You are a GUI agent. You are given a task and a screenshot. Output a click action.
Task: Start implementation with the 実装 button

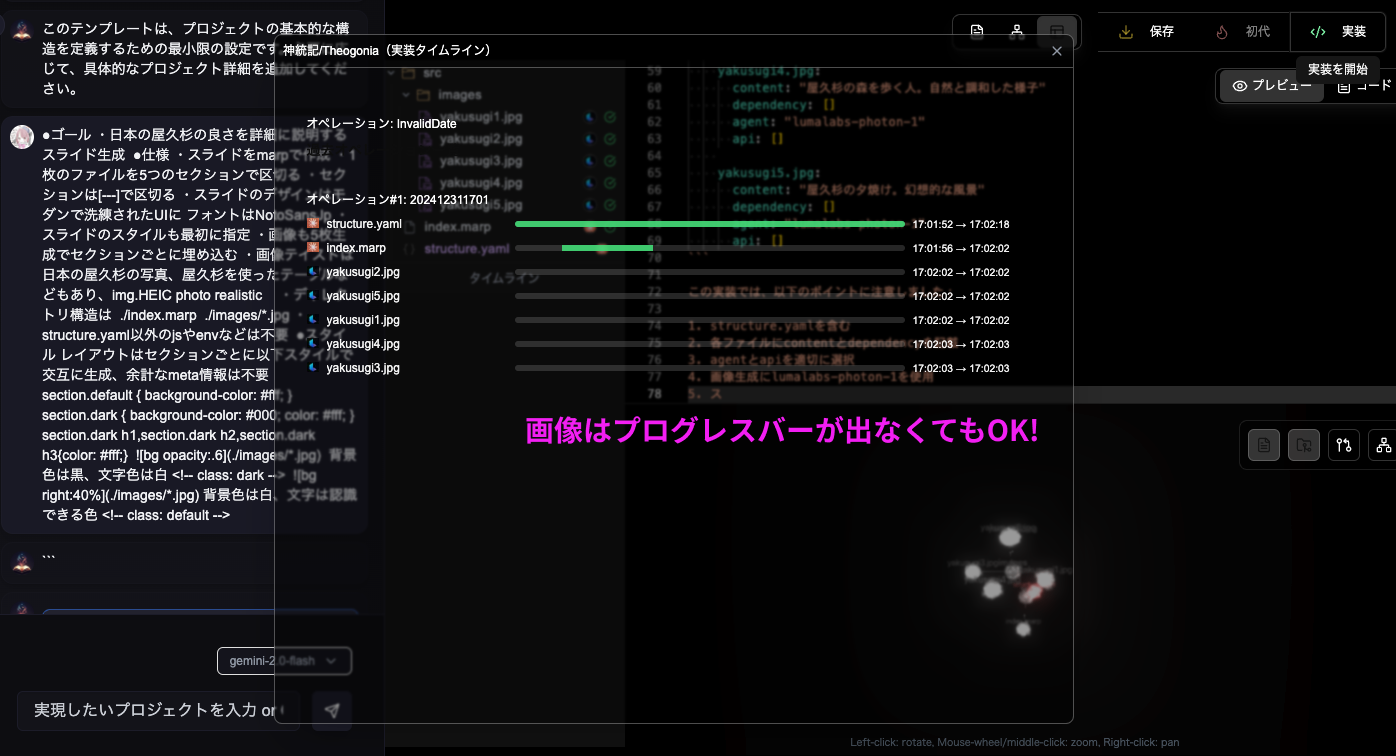coord(1338,32)
